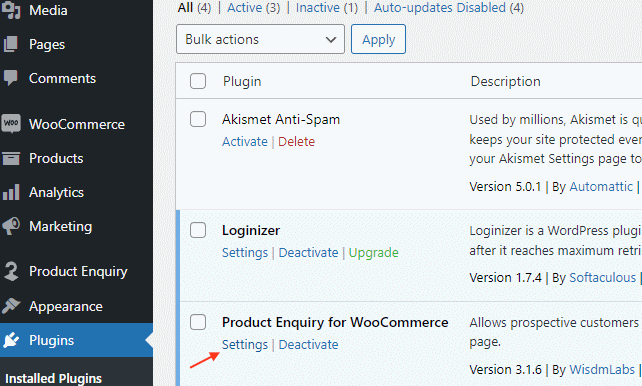Check the Akismet Anti-Spam checkbox
This screenshot has height=386, width=642.
click(x=198, y=119)
